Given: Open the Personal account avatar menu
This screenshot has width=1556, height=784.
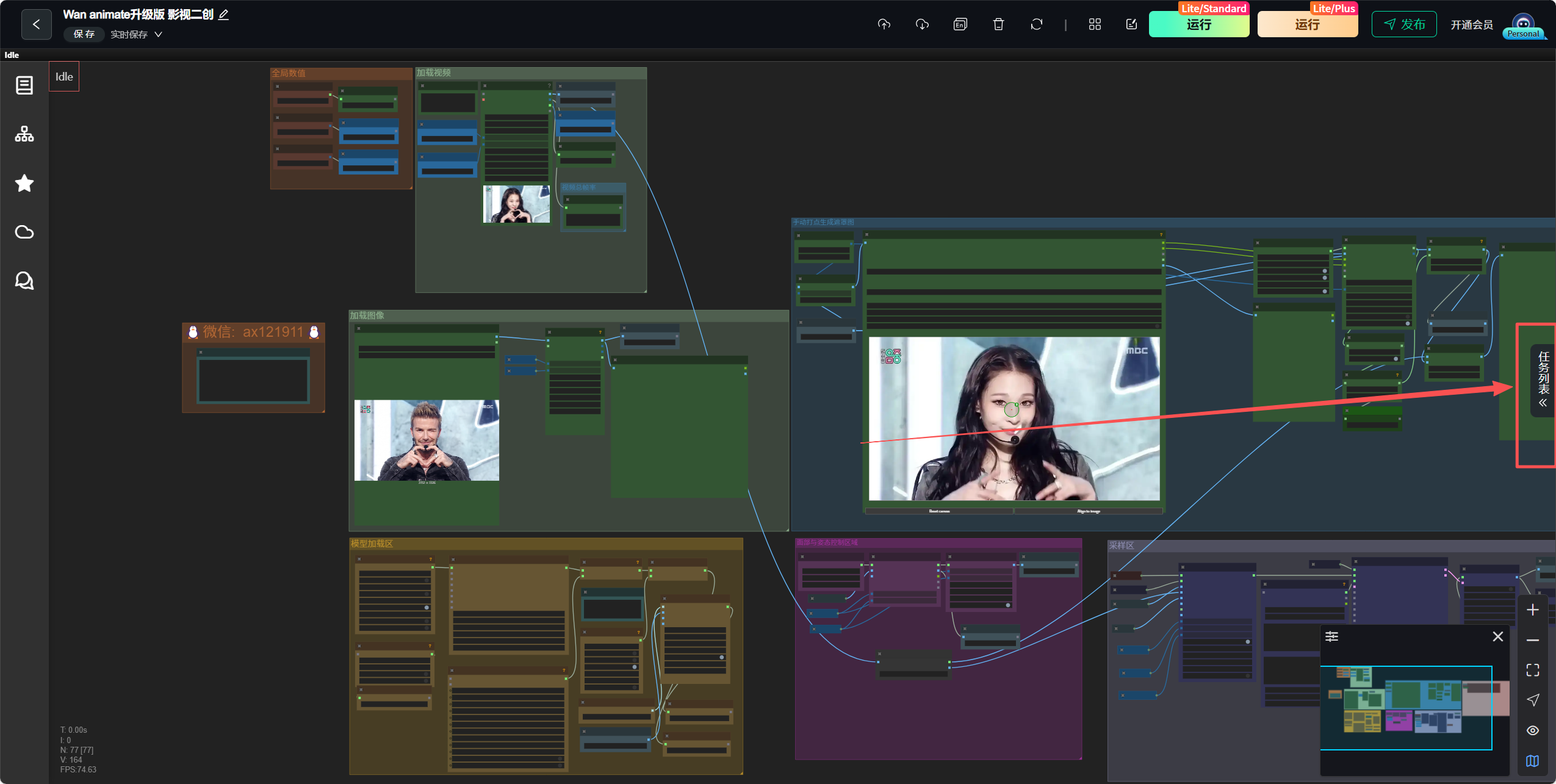Looking at the screenshot, I should (1524, 26).
